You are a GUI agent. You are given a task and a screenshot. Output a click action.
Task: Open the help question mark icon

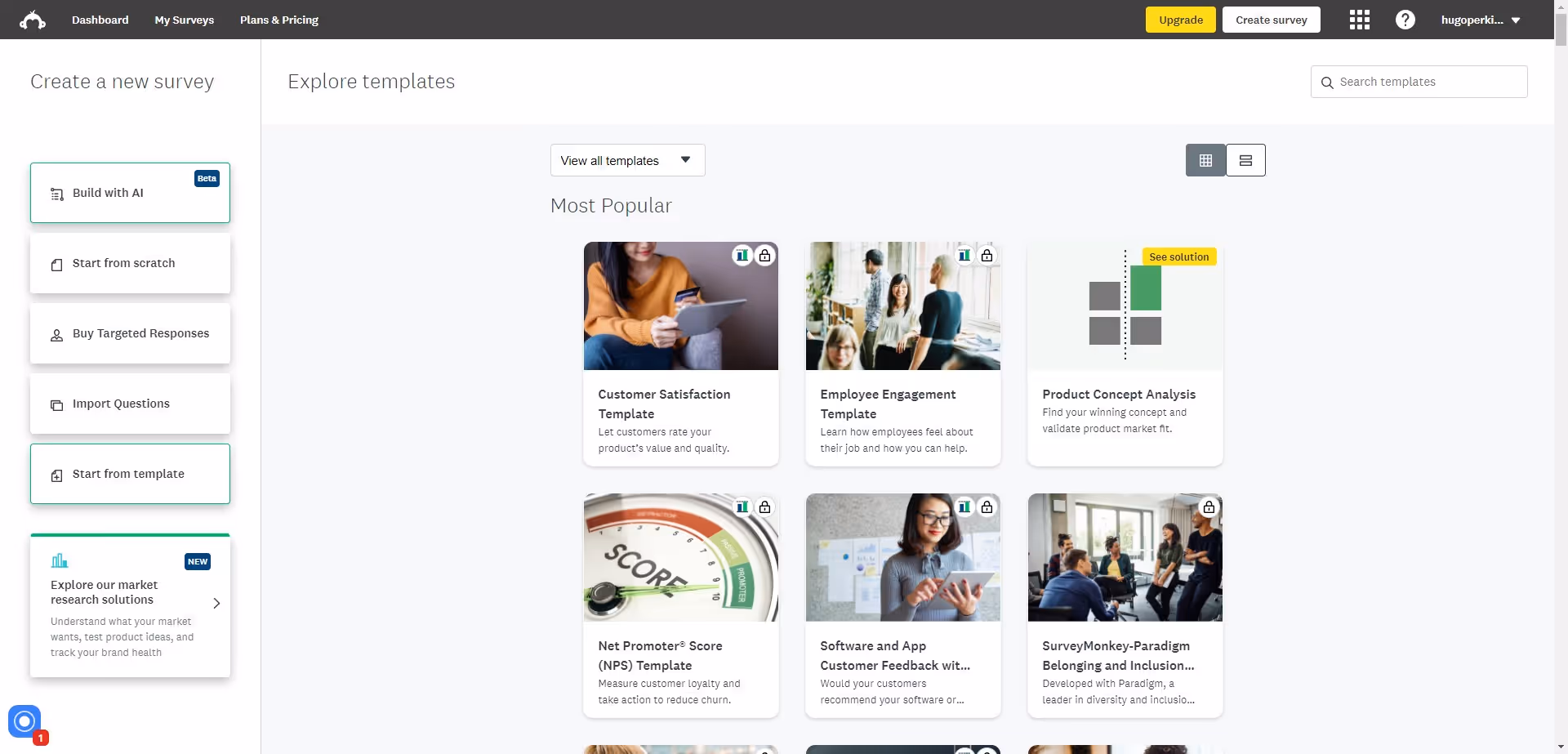(x=1405, y=20)
